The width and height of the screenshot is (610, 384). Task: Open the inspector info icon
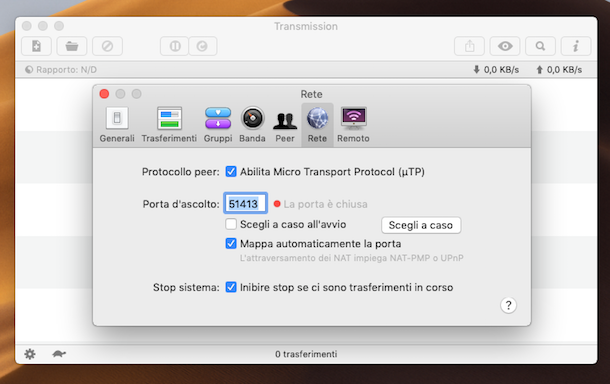coord(576,46)
